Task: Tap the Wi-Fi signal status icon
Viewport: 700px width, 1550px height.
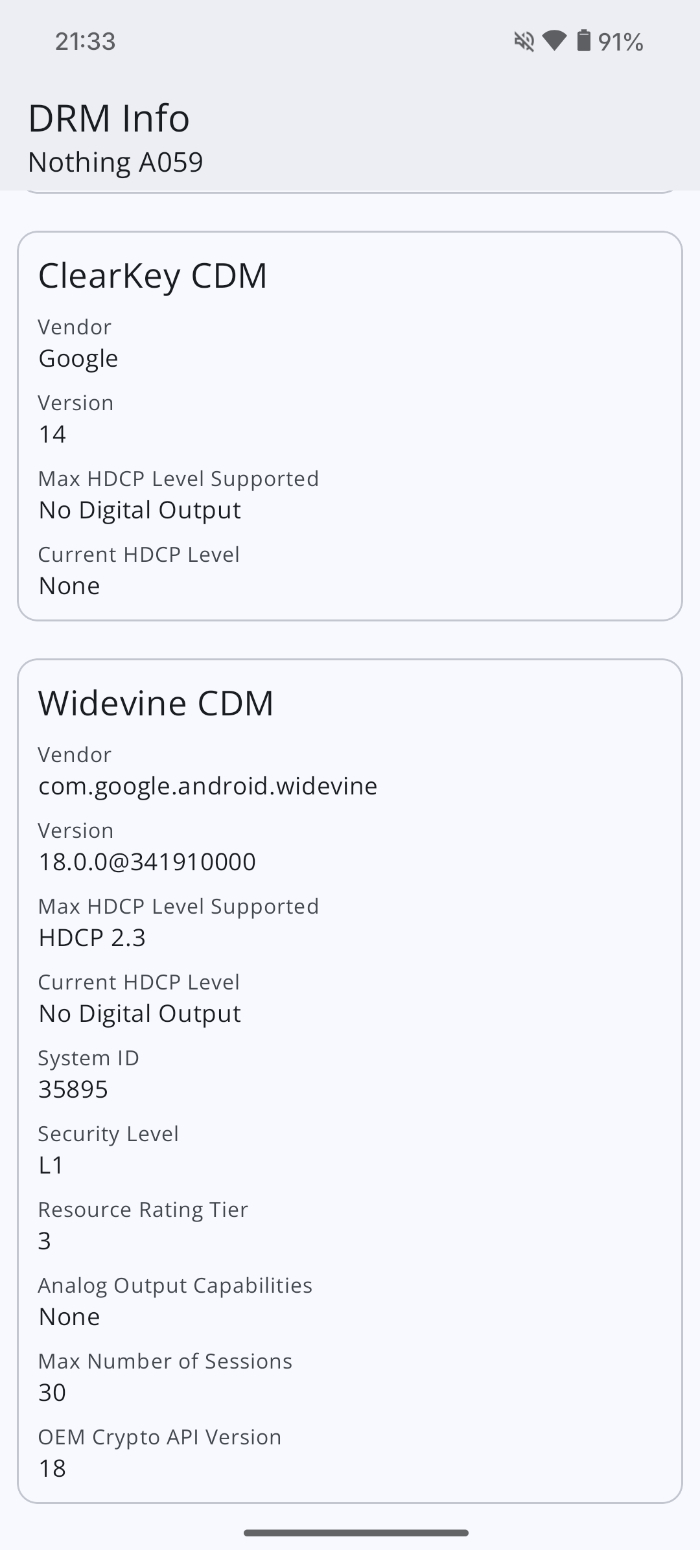Action: pyautogui.click(x=554, y=41)
